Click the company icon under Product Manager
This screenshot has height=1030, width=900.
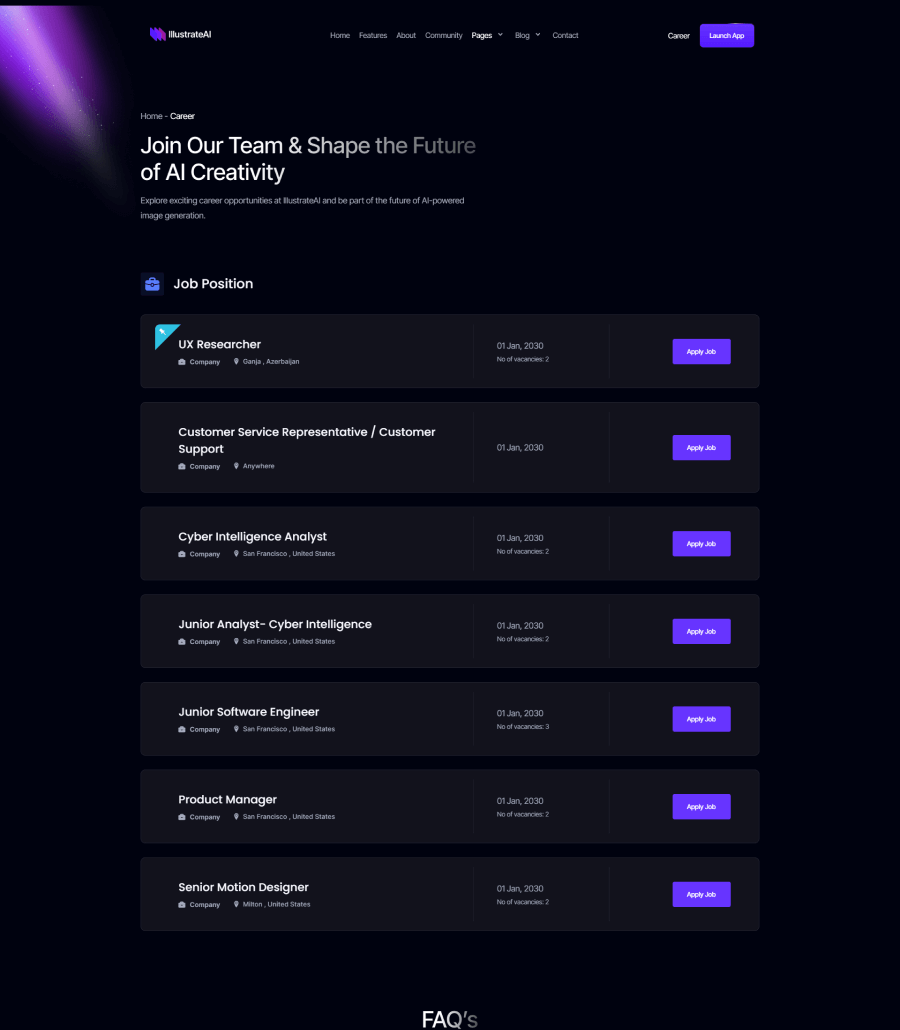[x=182, y=817]
